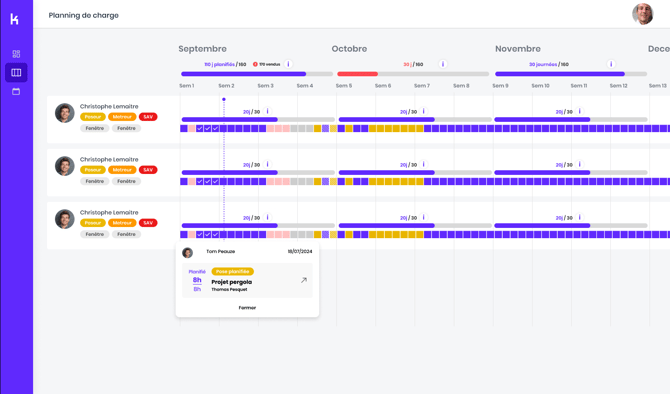
Task: Click the today marker dot above Sem 2
Action: (x=223, y=99)
